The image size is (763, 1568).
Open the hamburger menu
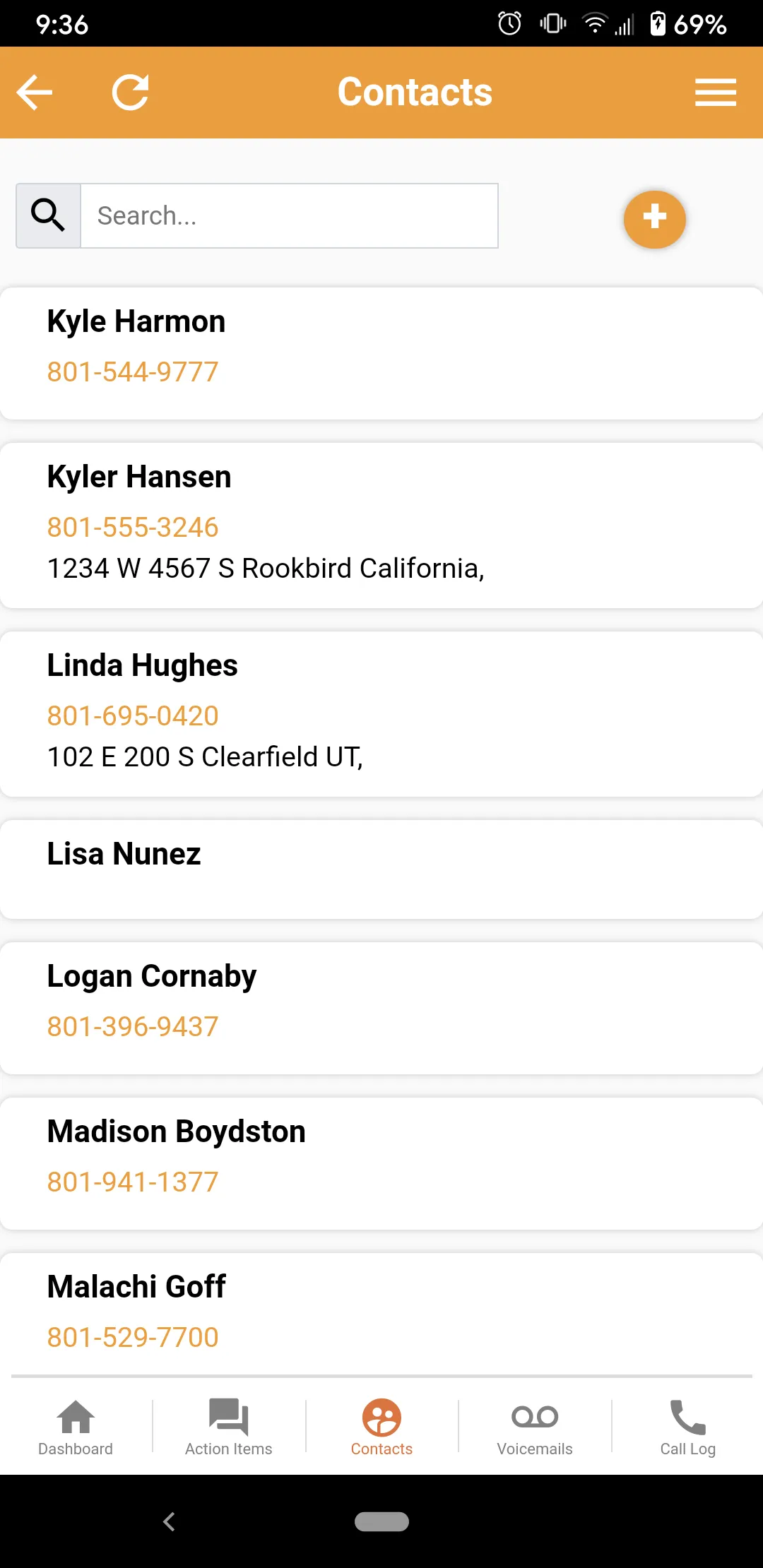(716, 93)
